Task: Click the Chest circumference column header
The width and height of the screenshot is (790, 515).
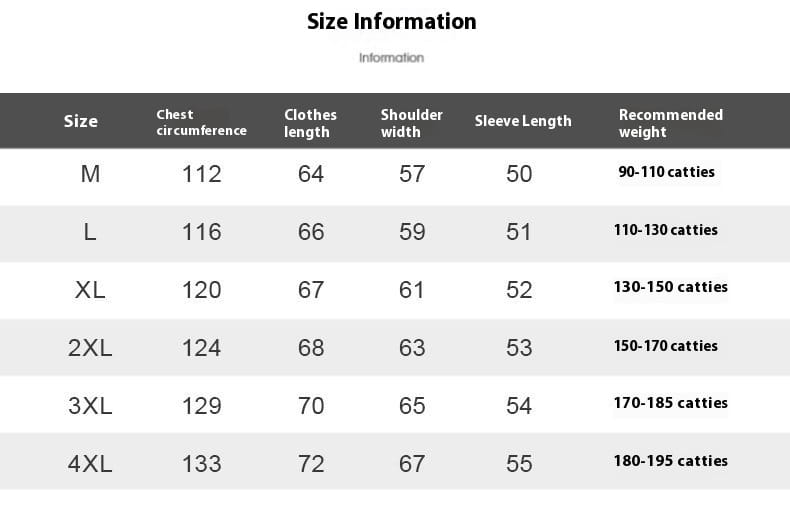Action: coord(202,122)
